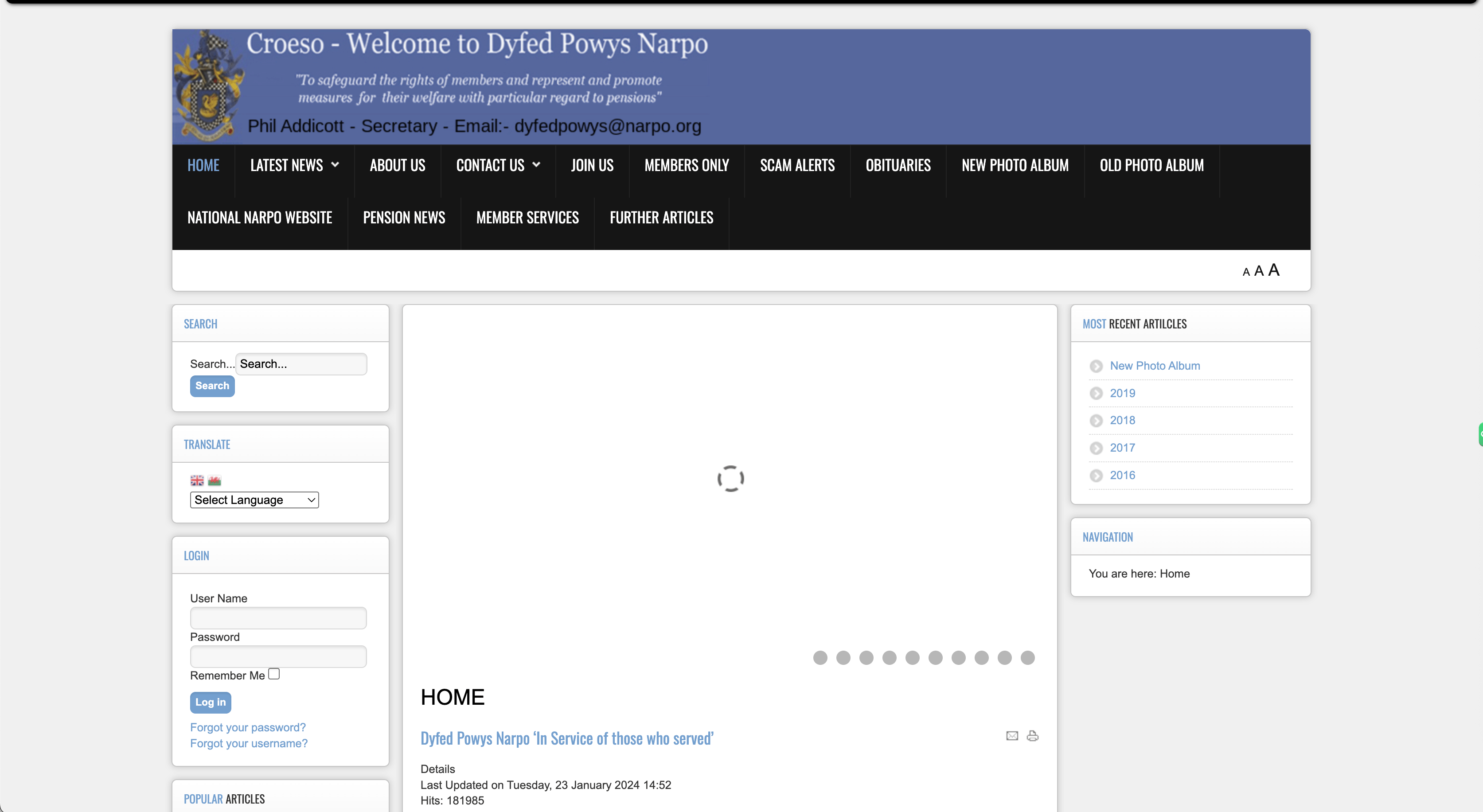Click the English UK flag icon
Viewport: 1483px width, 812px height.
(197, 480)
